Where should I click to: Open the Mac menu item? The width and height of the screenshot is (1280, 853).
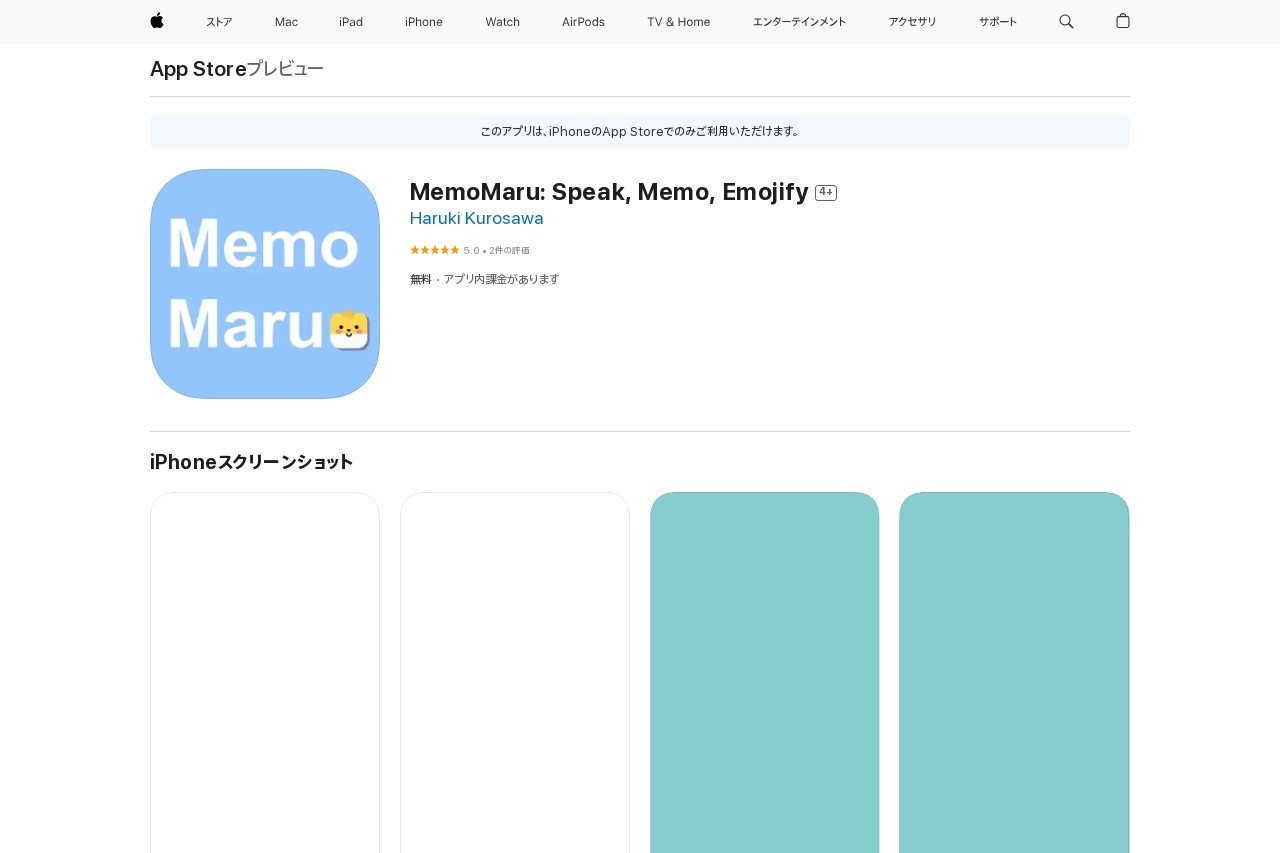pyautogui.click(x=286, y=22)
